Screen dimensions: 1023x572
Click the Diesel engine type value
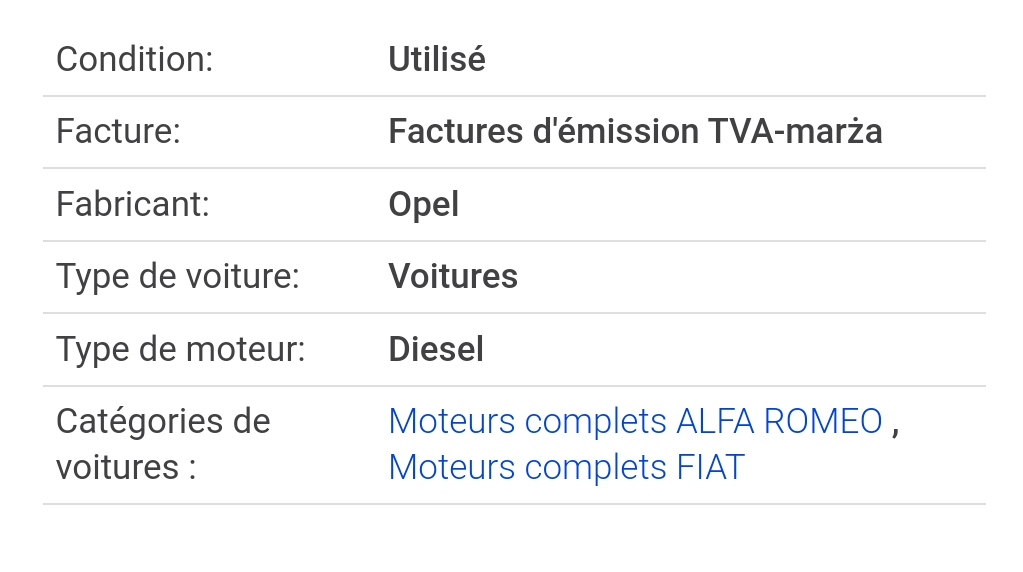[x=436, y=349]
